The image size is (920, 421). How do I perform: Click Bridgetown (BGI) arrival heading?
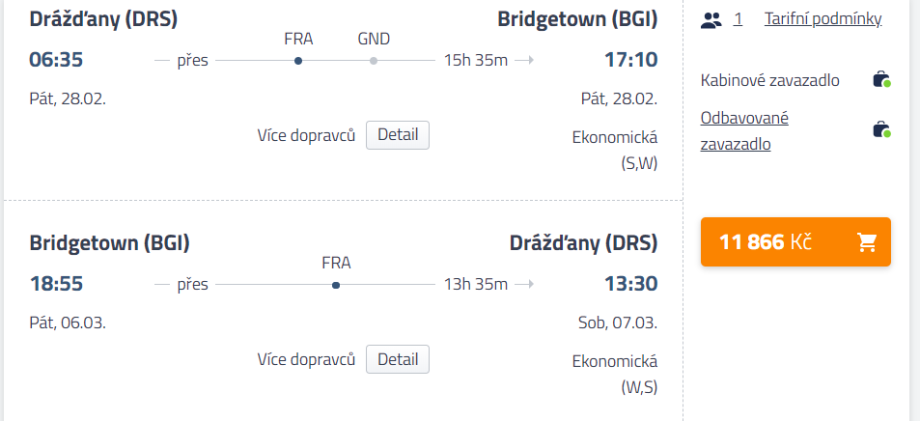click(x=577, y=19)
